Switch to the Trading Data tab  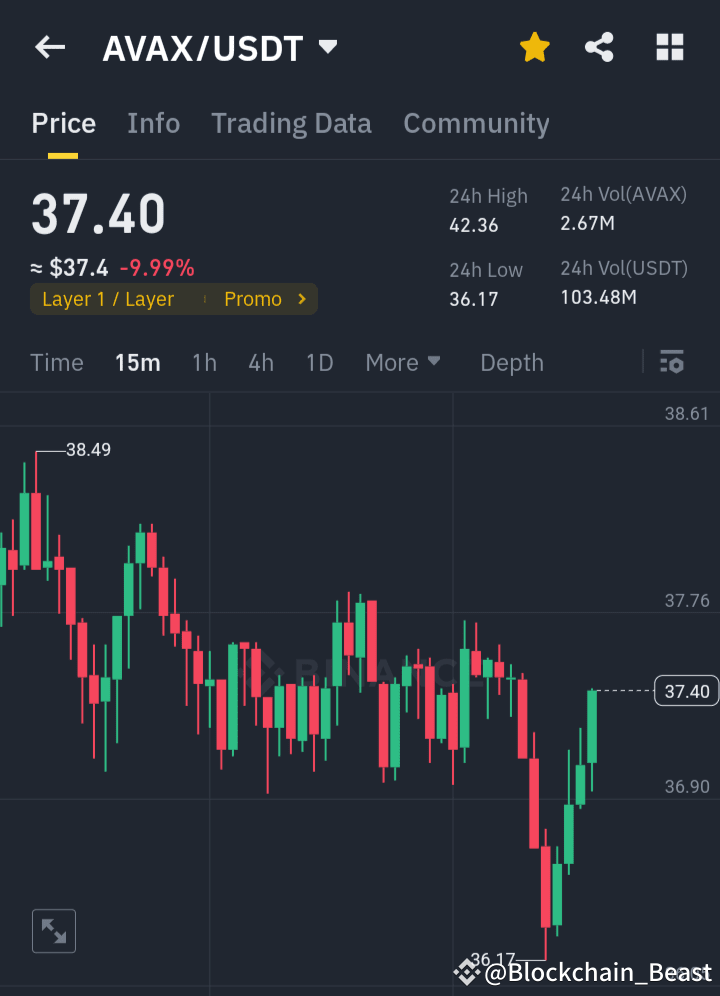point(291,123)
